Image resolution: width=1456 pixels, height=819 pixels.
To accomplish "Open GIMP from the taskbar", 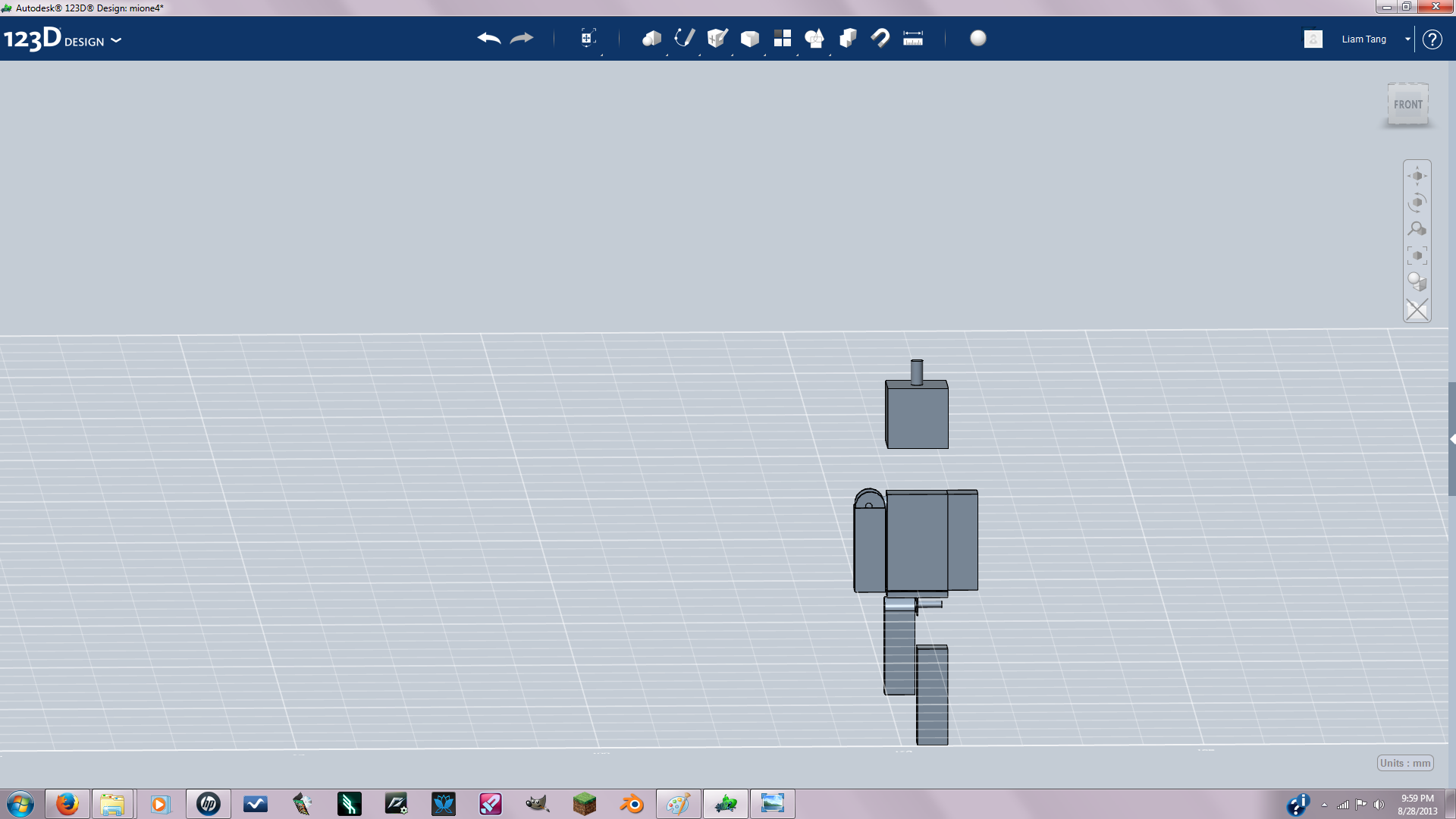I will pyautogui.click(x=537, y=804).
